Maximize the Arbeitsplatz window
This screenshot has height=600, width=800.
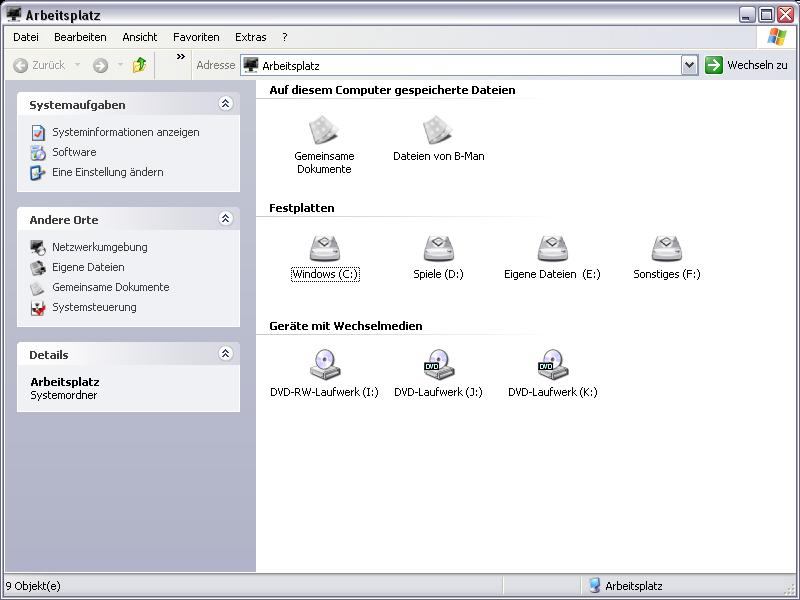click(766, 14)
